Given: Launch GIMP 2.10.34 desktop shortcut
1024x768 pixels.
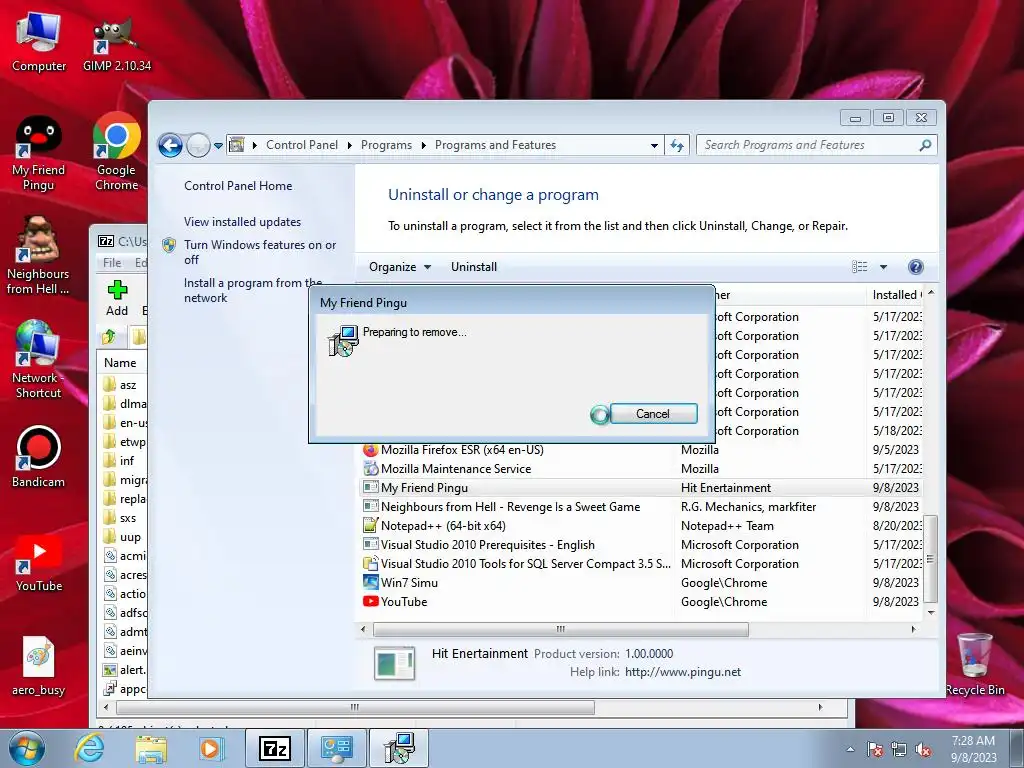Looking at the screenshot, I should click(116, 42).
